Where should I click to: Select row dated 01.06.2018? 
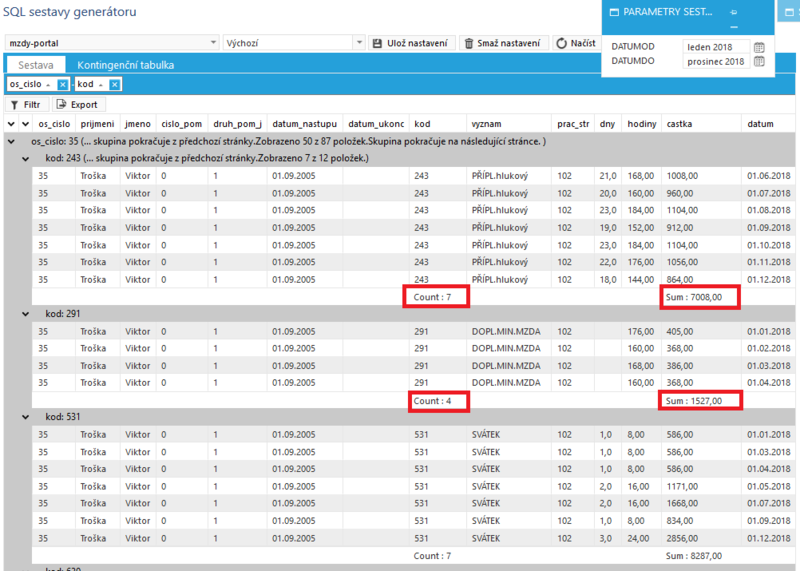click(x=413, y=176)
